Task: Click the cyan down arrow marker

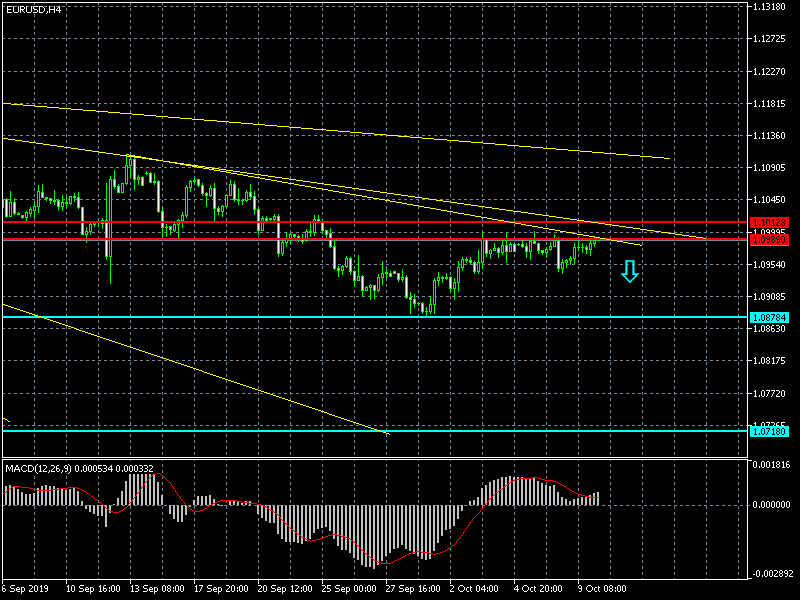Action: [629, 271]
